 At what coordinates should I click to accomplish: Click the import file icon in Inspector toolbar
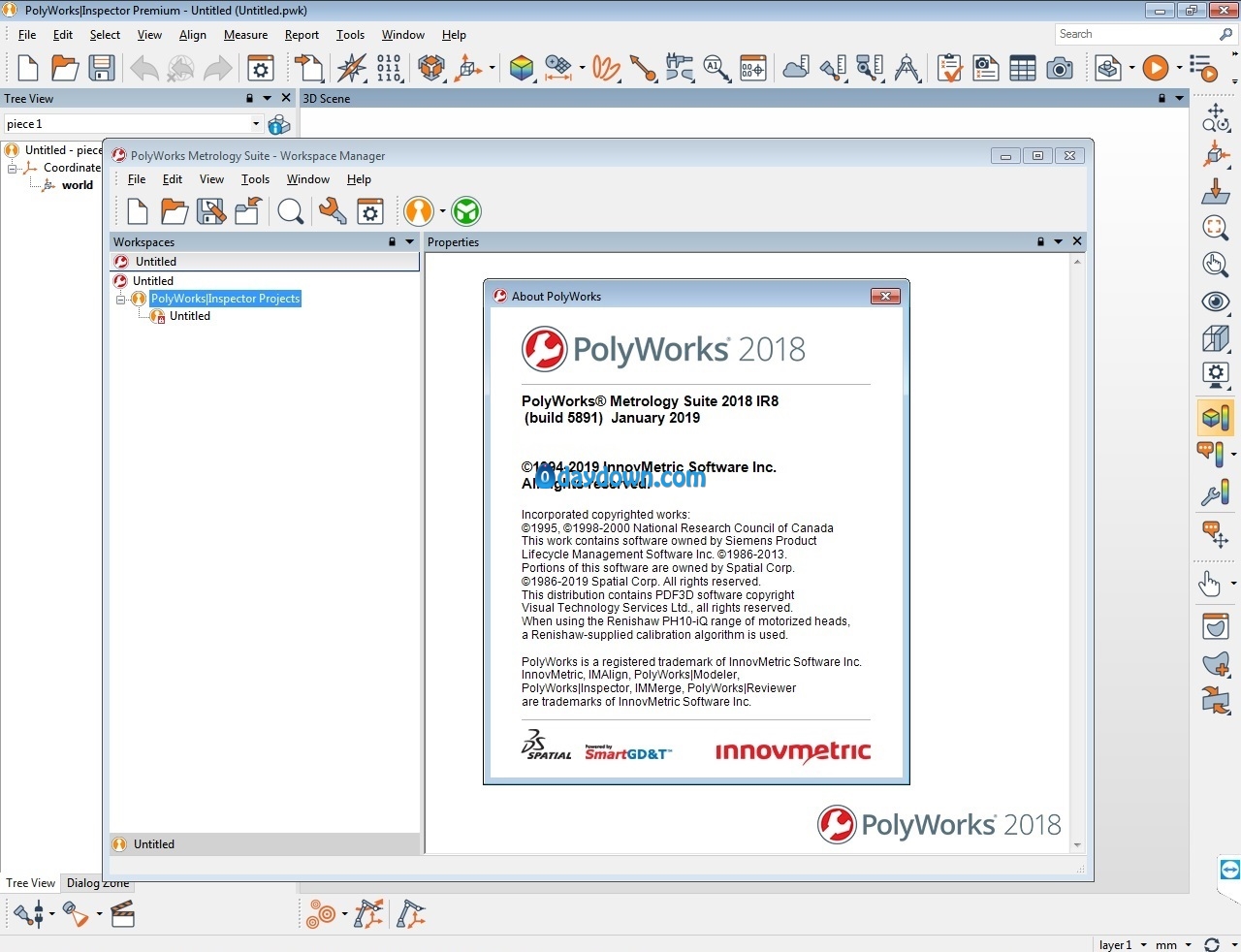(309, 68)
